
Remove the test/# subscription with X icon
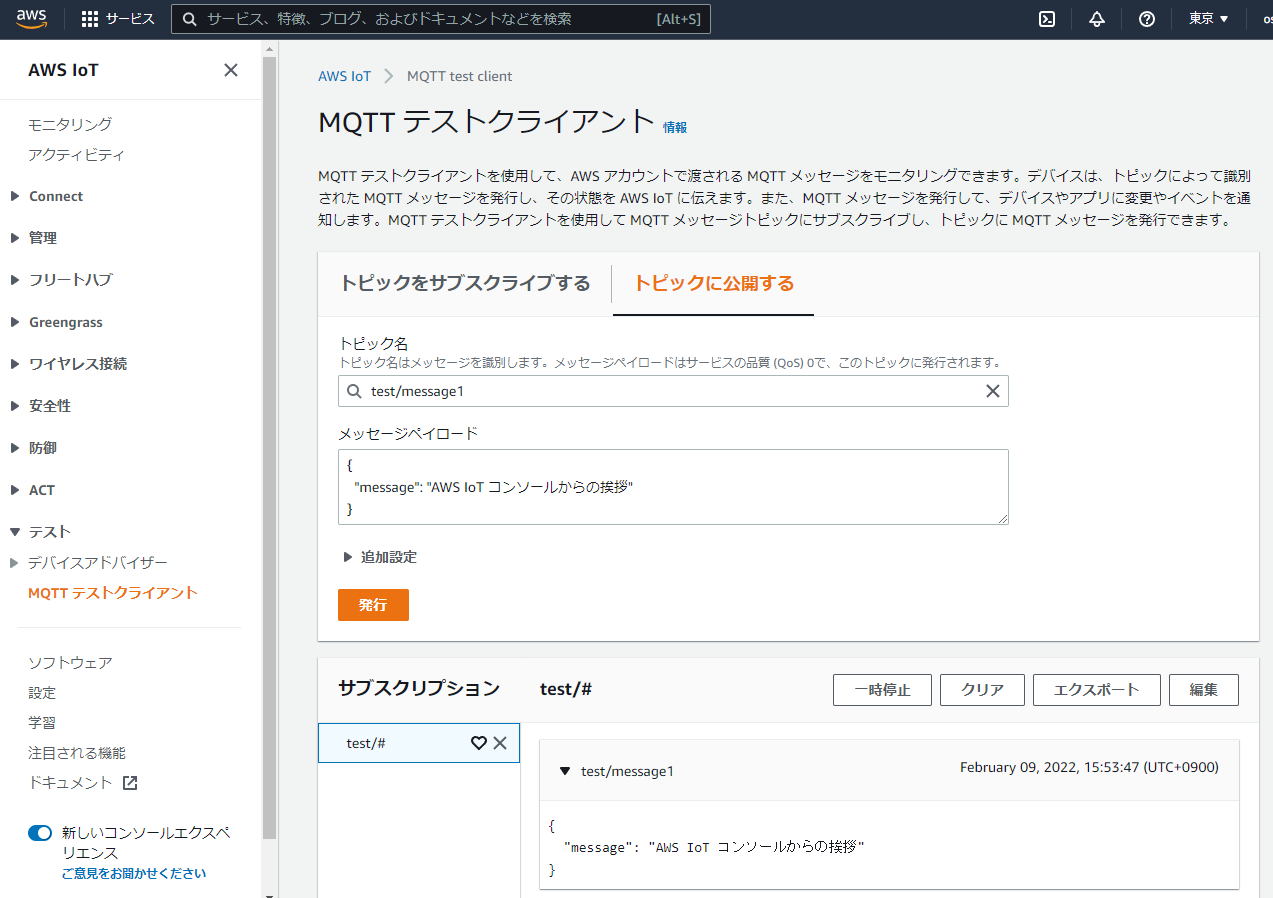click(500, 743)
